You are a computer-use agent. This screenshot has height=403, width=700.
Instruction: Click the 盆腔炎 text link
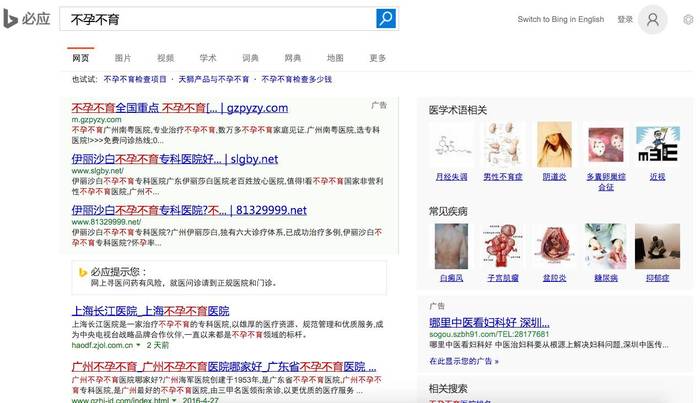pos(554,278)
